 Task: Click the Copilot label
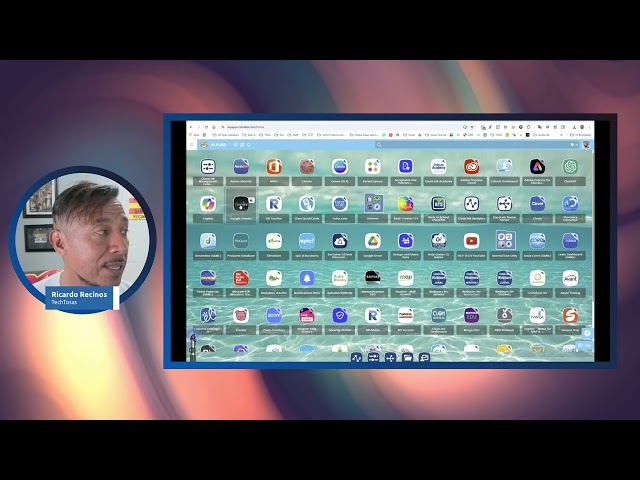[208, 218]
